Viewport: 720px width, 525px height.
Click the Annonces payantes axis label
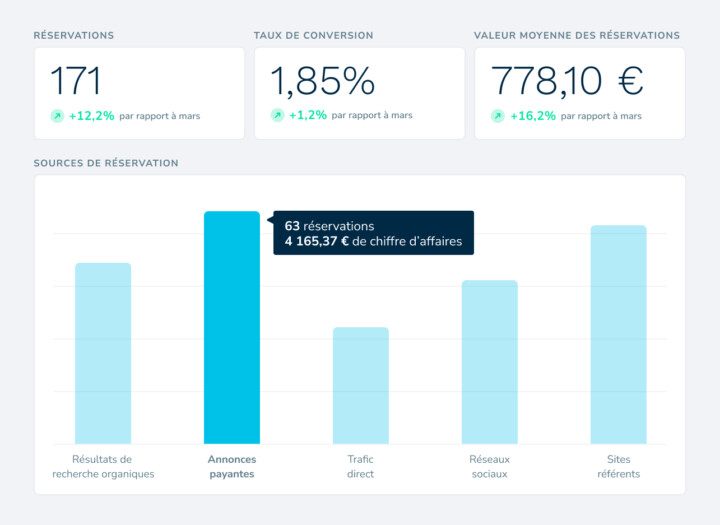click(x=232, y=467)
